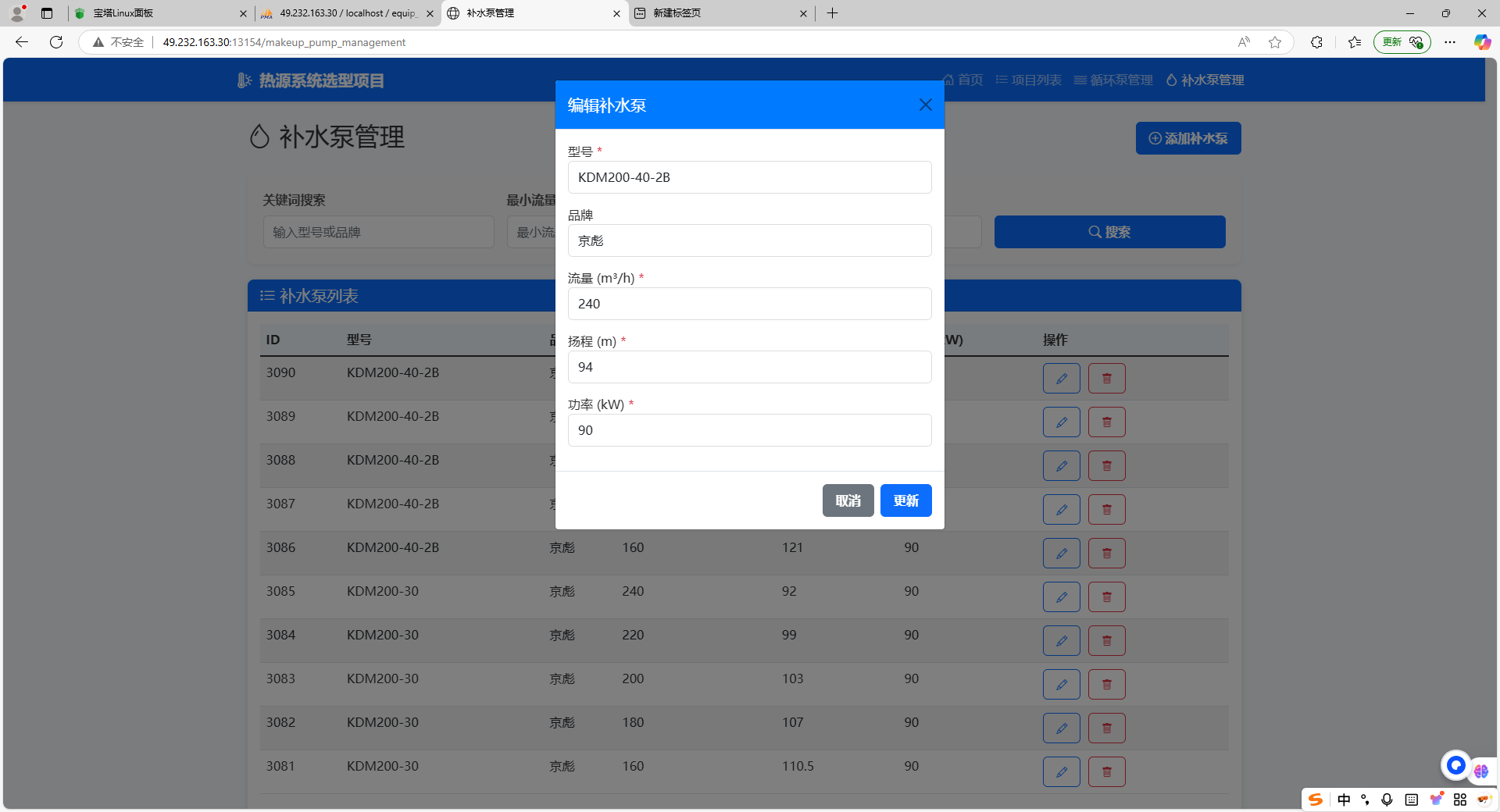
Task: Click the green 更新 browser update button
Action: [x=1402, y=42]
